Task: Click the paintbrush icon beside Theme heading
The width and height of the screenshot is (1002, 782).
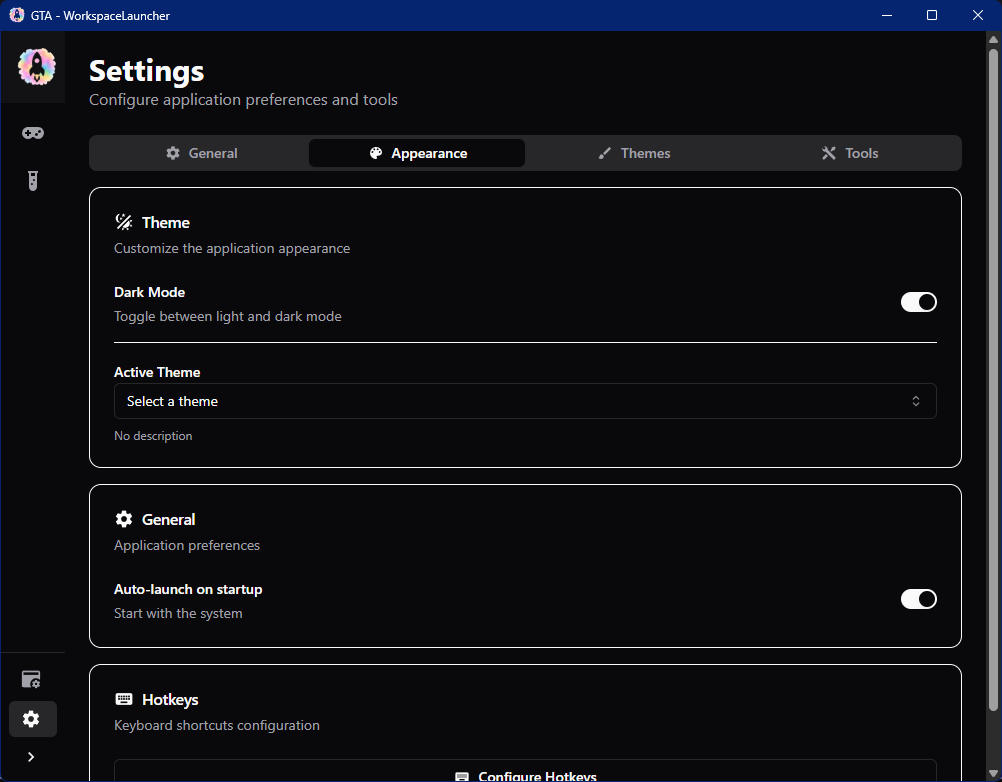Action: 124,221
